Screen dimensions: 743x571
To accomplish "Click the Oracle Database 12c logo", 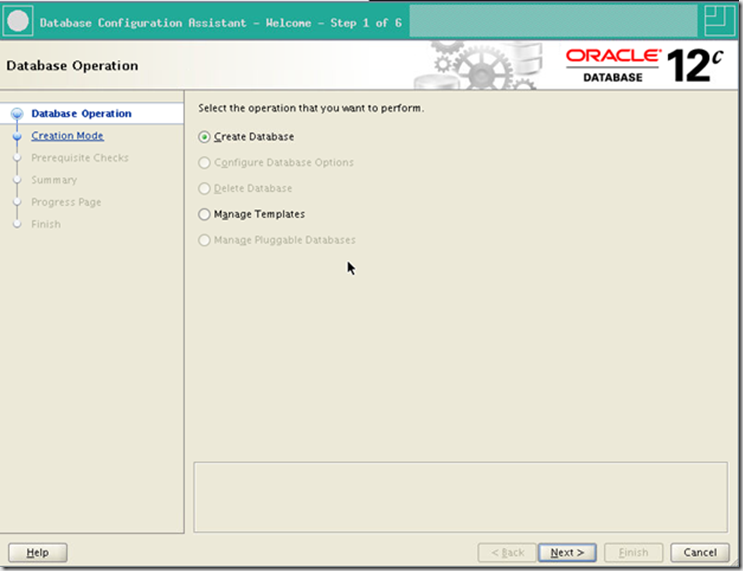I will pos(644,65).
